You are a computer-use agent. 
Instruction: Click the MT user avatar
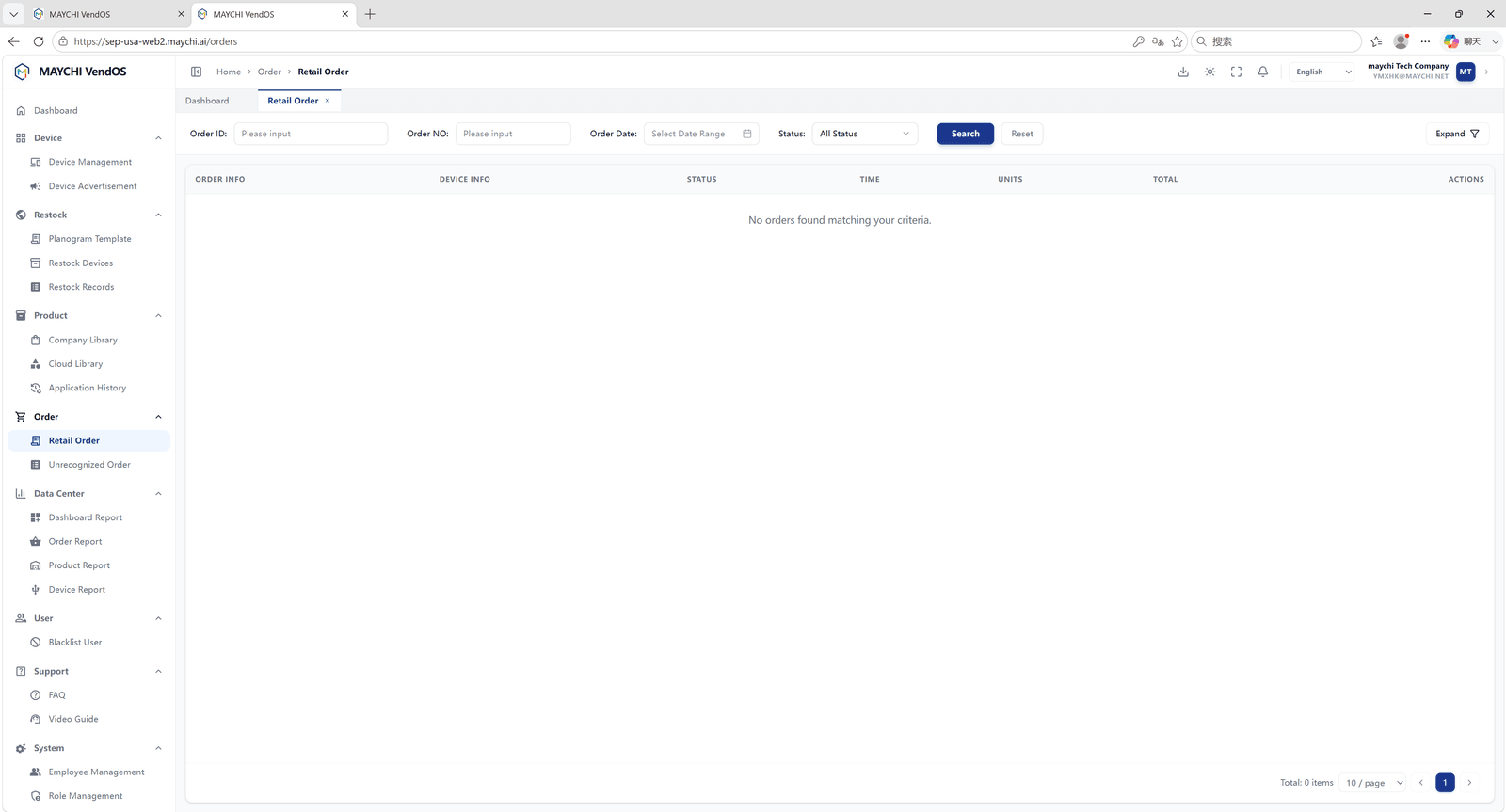(x=1466, y=72)
